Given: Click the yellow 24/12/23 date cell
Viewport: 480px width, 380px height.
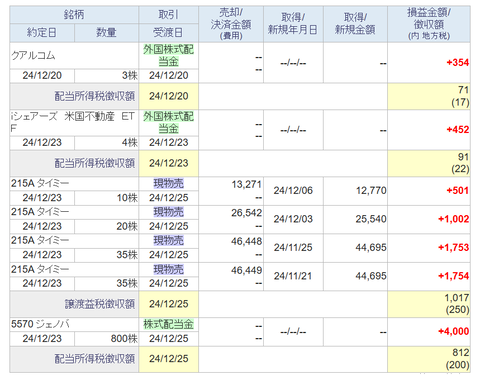Looking at the screenshot, I should click(168, 163).
